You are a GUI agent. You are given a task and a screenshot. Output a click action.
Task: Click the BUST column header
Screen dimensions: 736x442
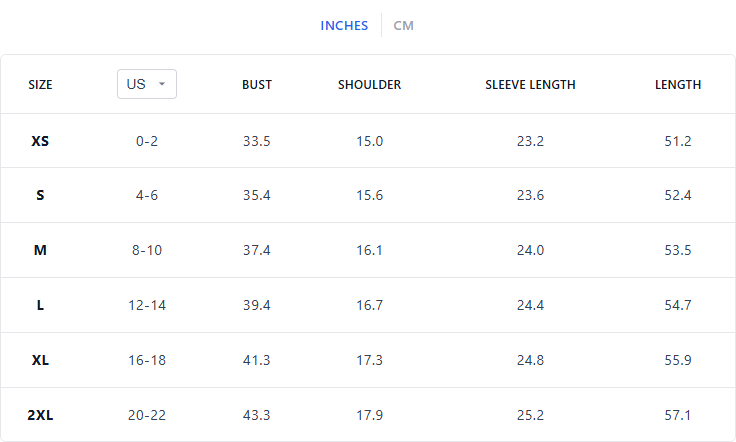point(257,85)
